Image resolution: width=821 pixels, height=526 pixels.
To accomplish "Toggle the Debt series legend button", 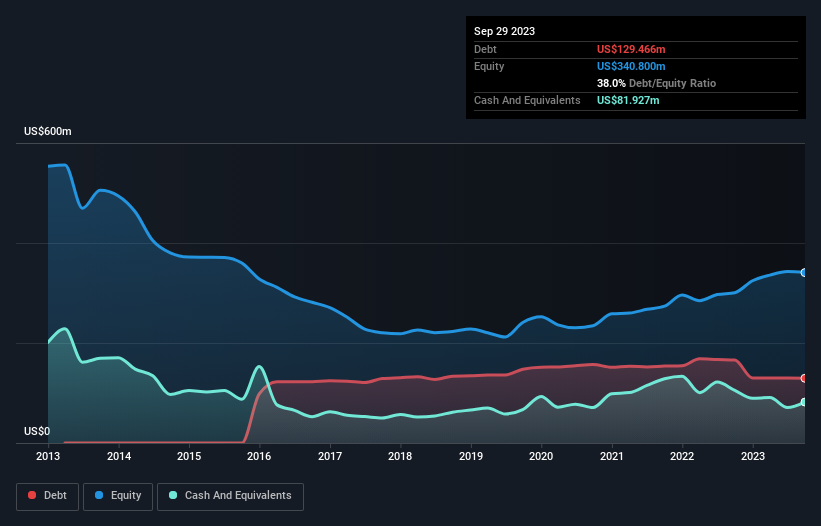I will pos(48,496).
